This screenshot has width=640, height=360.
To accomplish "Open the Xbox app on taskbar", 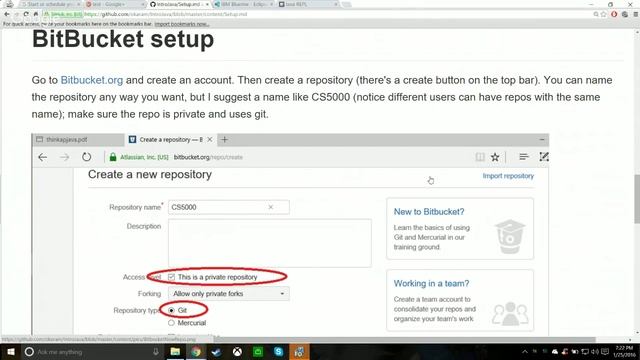I will coord(237,351).
